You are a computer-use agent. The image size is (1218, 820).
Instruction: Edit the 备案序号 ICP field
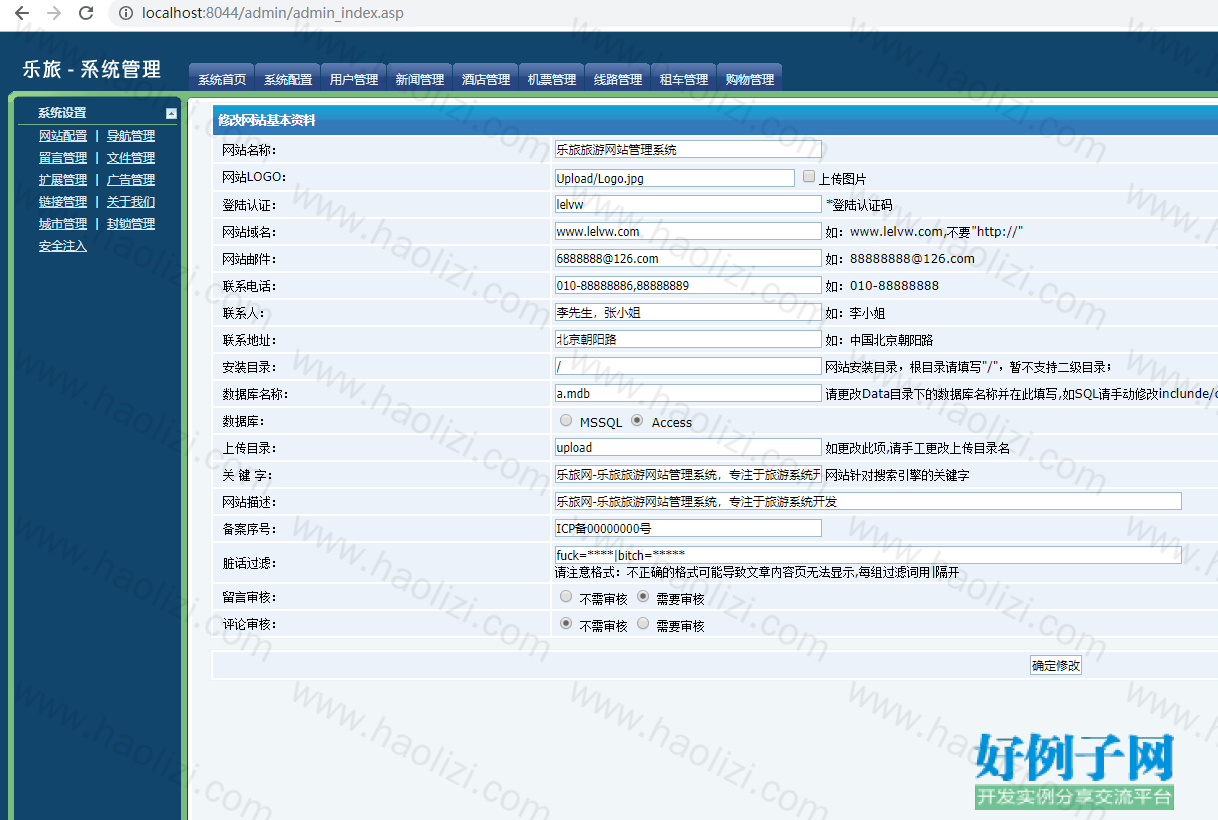pyautogui.click(x=688, y=528)
